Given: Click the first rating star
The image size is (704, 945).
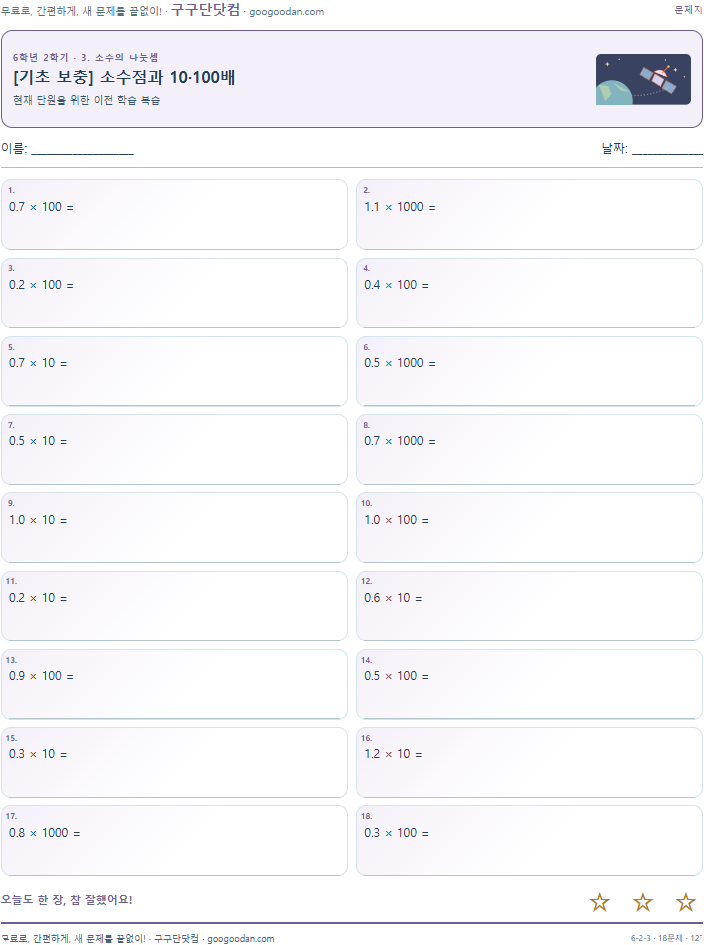Looking at the screenshot, I should [x=600, y=902].
